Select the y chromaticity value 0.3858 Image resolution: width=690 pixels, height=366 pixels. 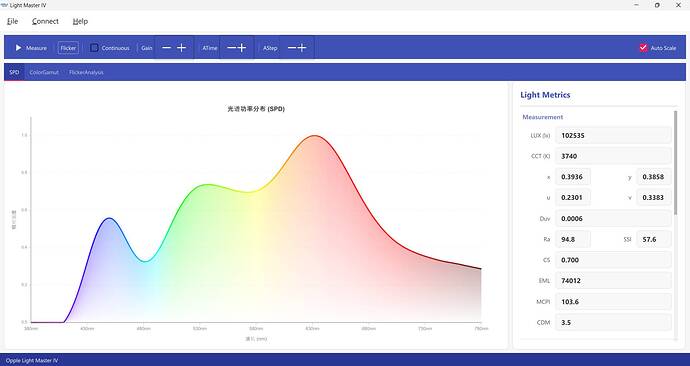pos(654,177)
